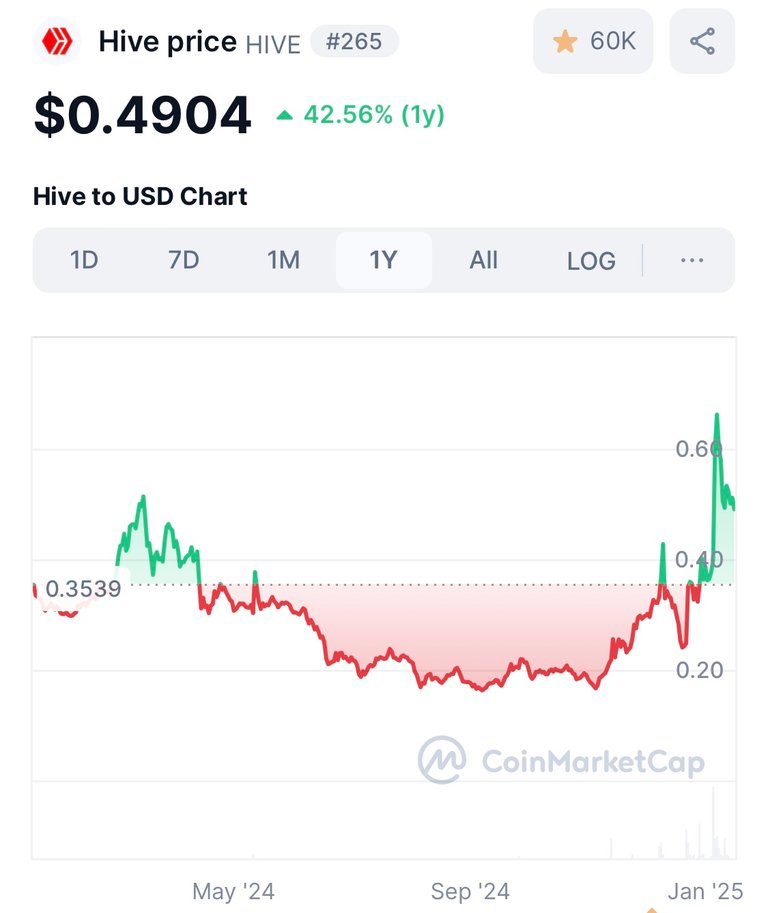The image size is (768, 913).
Task: Click the CoinMarketCap watermark logo
Action: tap(561, 760)
